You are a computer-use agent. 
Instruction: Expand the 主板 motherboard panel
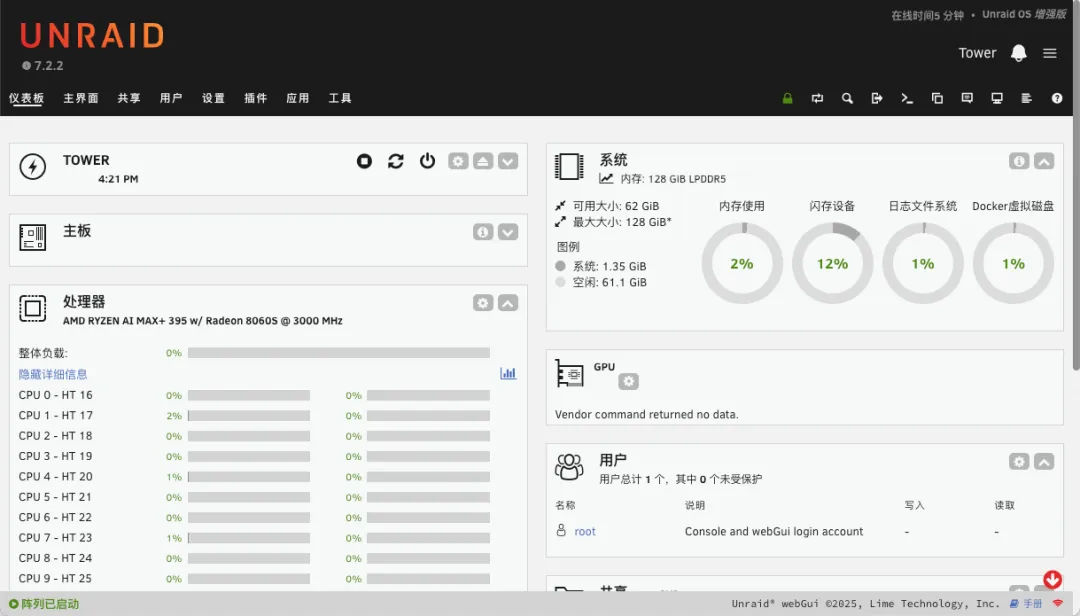508,232
